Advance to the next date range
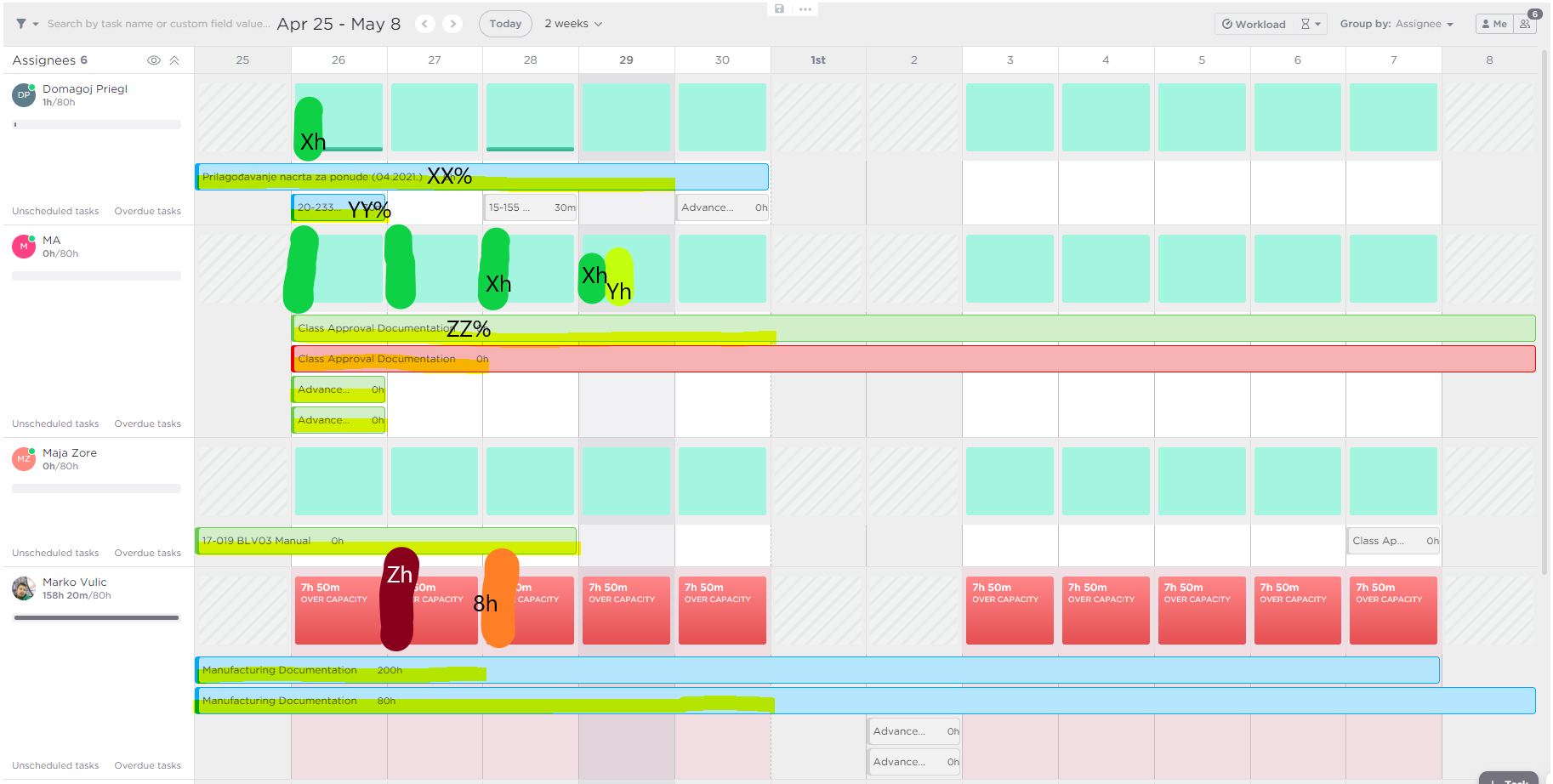This screenshot has height=784, width=1553. click(453, 24)
